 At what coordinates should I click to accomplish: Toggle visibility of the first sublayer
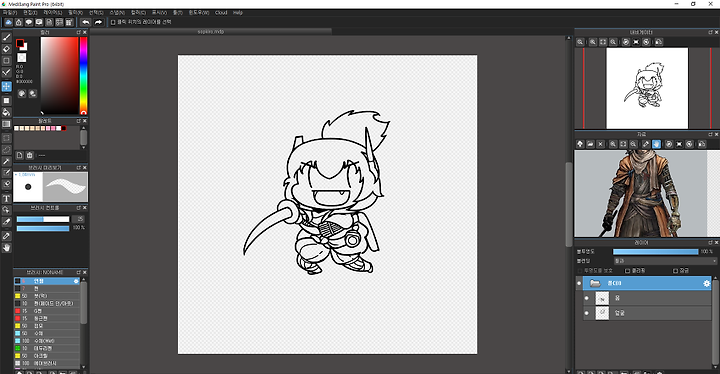click(586, 298)
